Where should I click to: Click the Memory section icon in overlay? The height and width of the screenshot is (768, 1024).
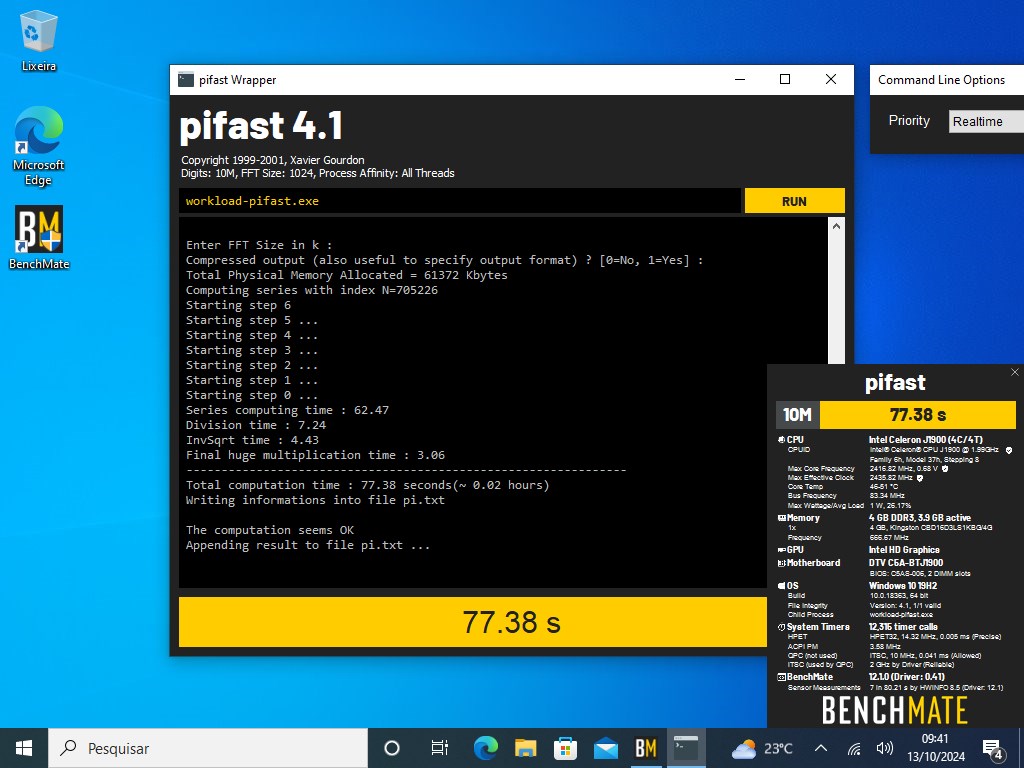[781, 518]
